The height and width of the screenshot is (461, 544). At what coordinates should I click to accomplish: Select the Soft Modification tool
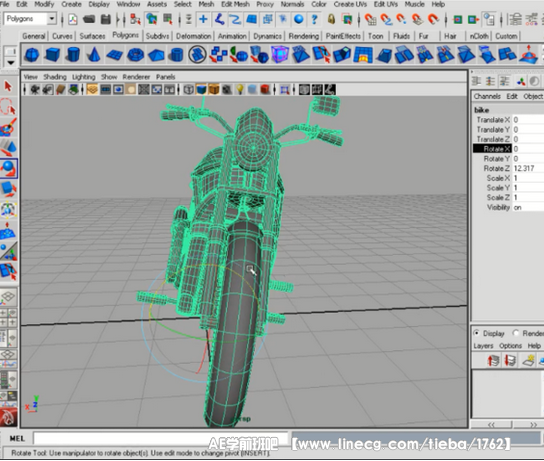[x=8, y=231]
